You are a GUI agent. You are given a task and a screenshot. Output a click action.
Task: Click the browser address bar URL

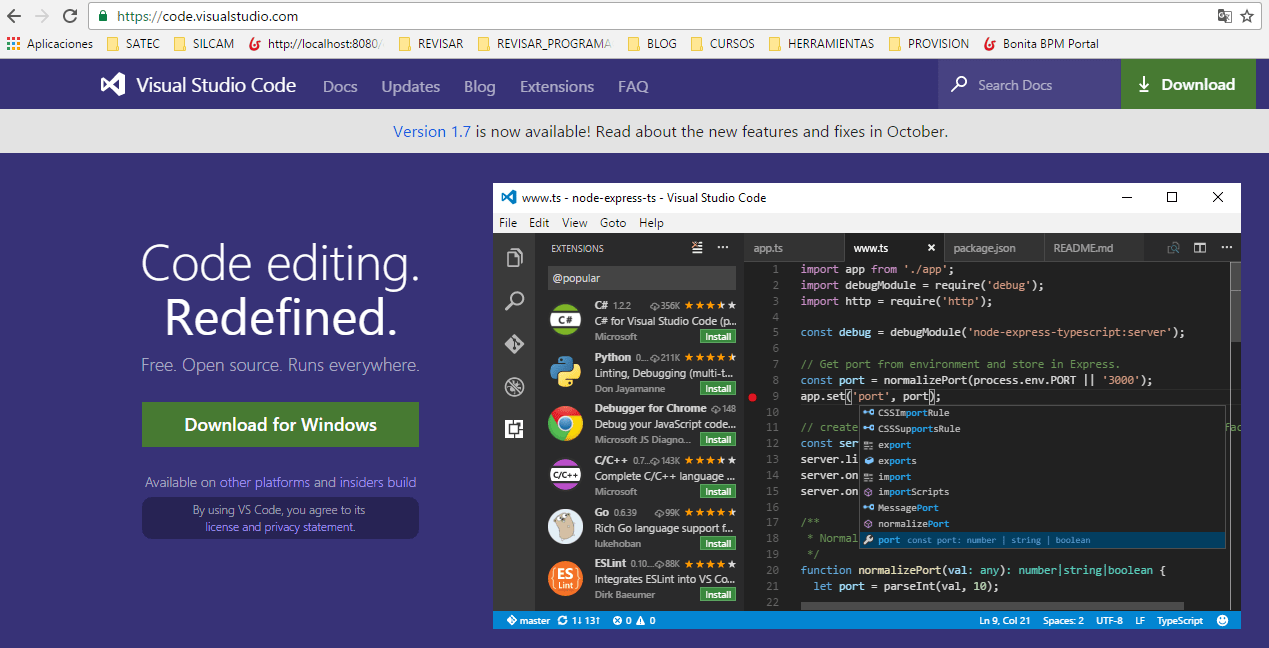[208, 16]
